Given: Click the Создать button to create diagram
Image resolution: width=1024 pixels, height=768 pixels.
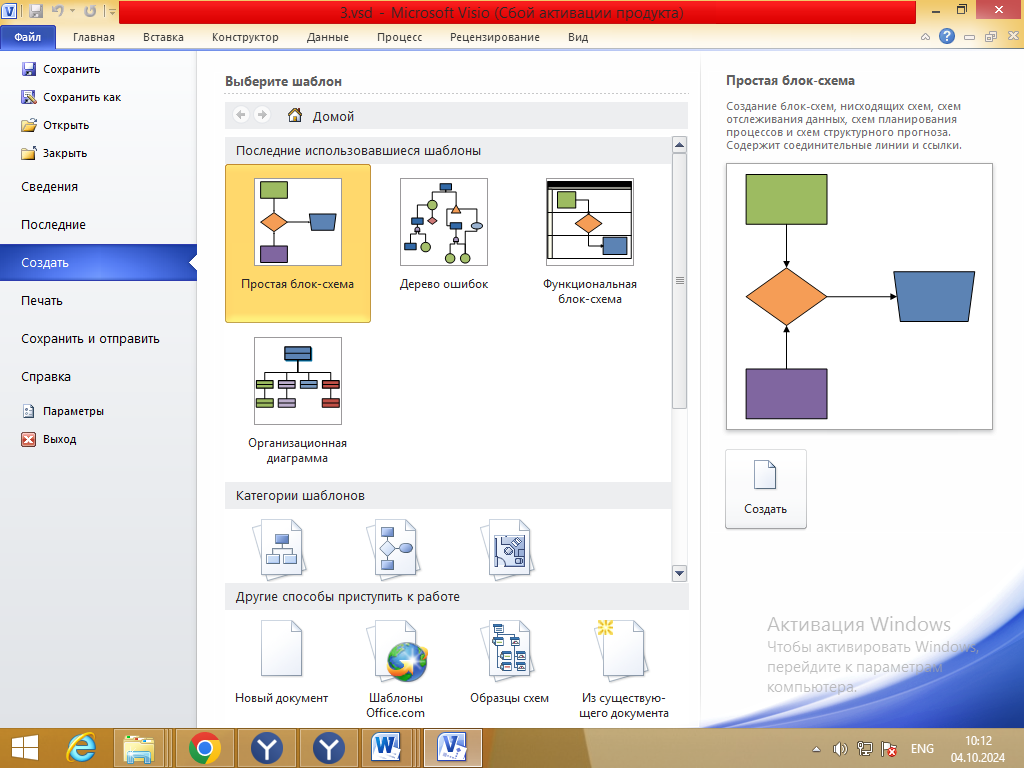Looking at the screenshot, I should (765, 488).
